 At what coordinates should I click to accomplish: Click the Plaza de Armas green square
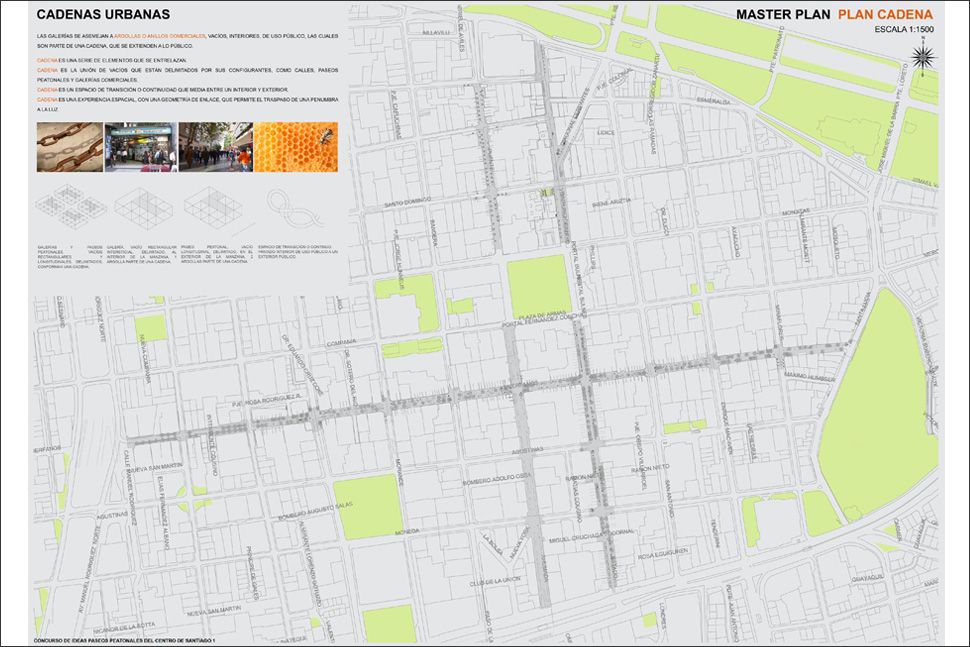538,285
